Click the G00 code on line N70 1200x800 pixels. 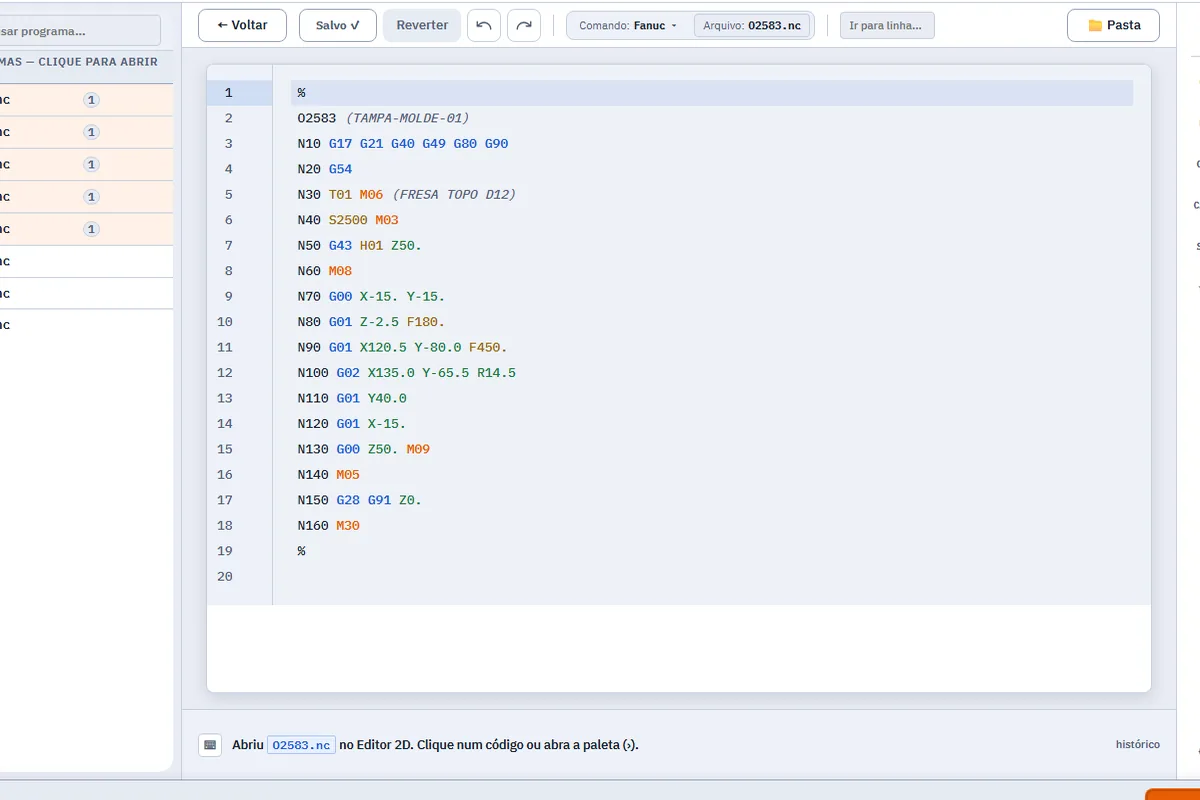click(341, 297)
